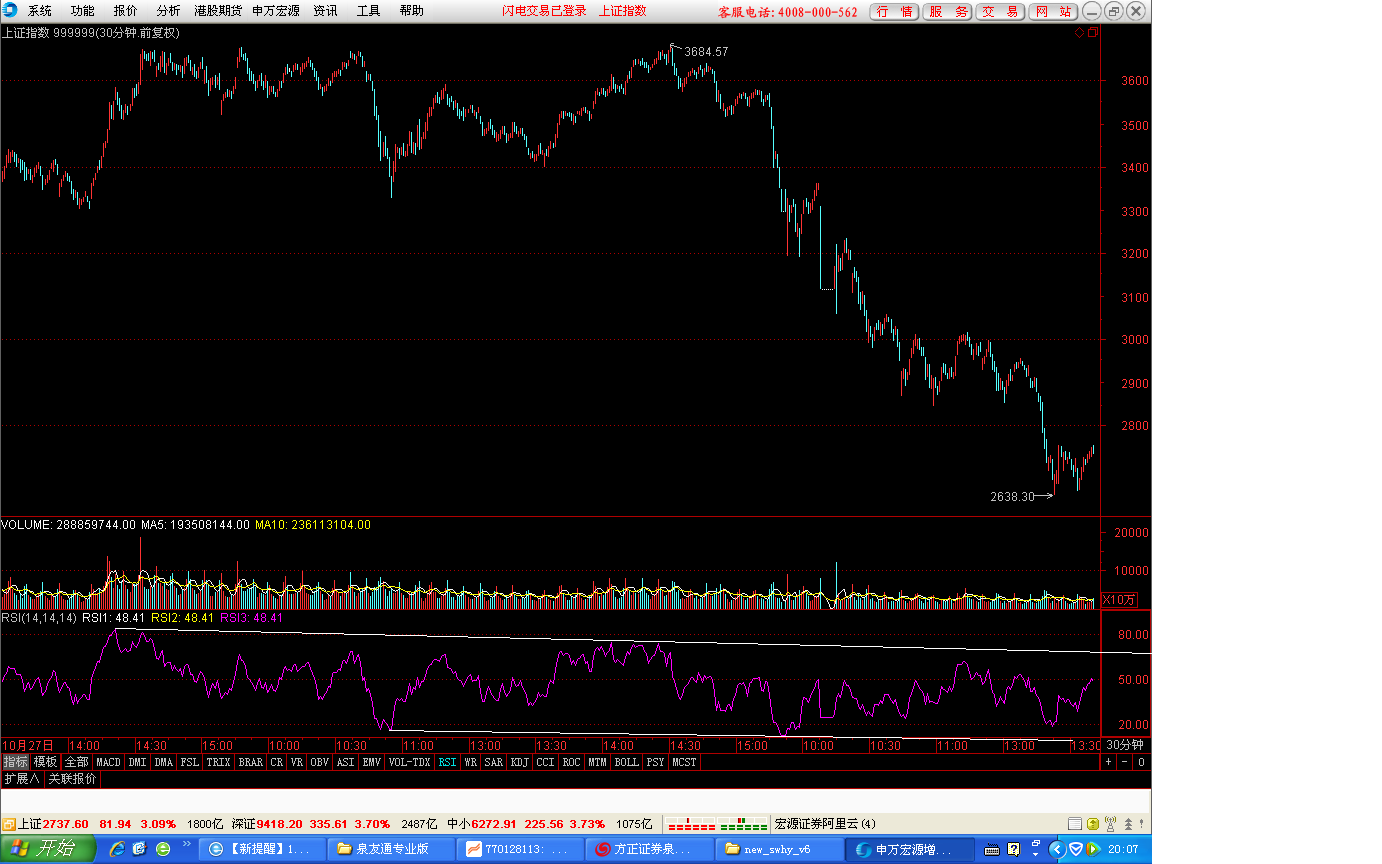Viewport: 1382px width, 864px height.
Task: Open the 港股期货 menu
Action: click(218, 11)
